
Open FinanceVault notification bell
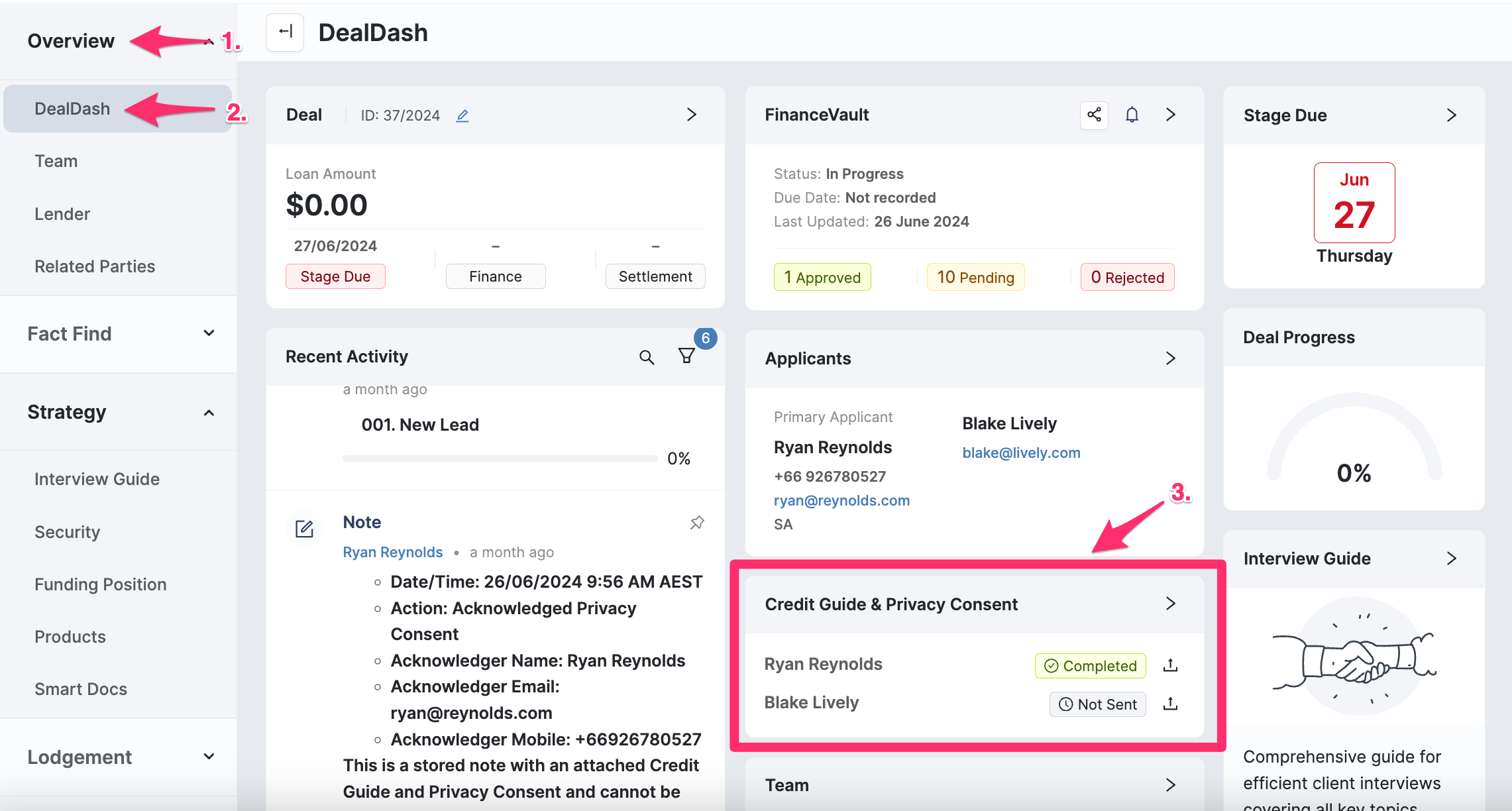coord(1132,115)
